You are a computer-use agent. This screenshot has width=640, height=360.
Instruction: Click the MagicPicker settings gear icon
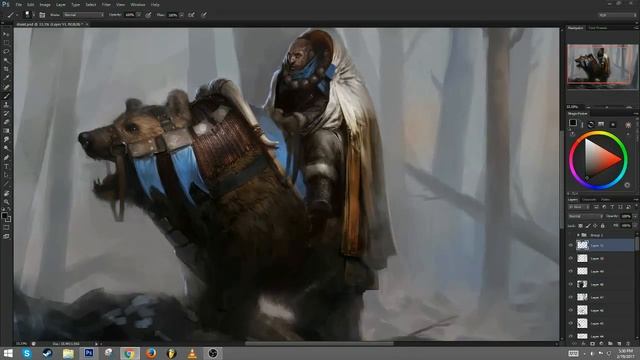[628, 124]
